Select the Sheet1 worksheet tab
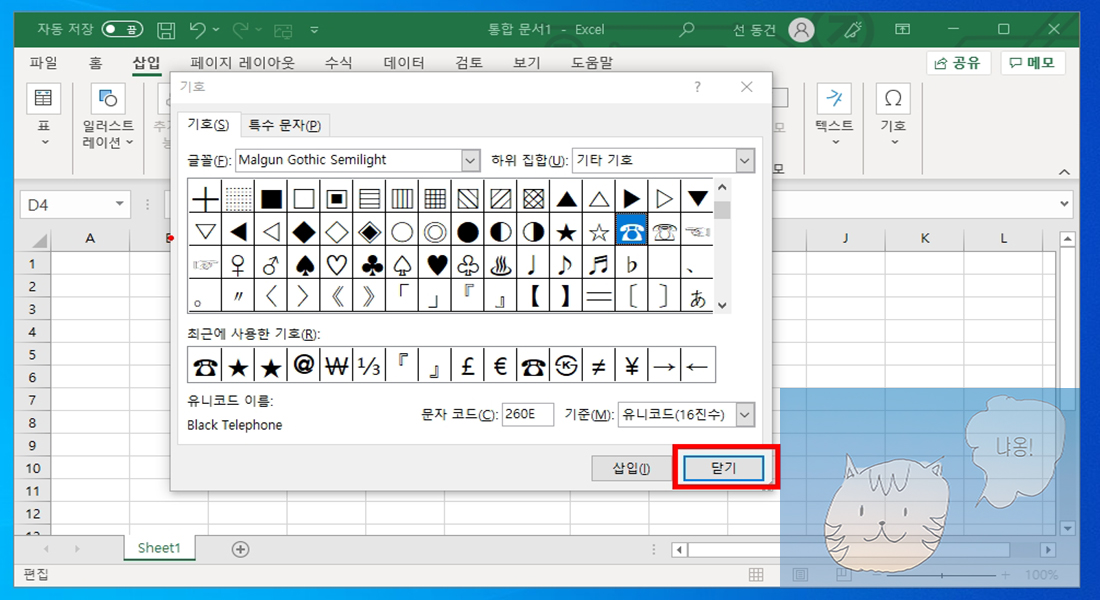Image resolution: width=1100 pixels, height=600 pixels. (x=159, y=548)
